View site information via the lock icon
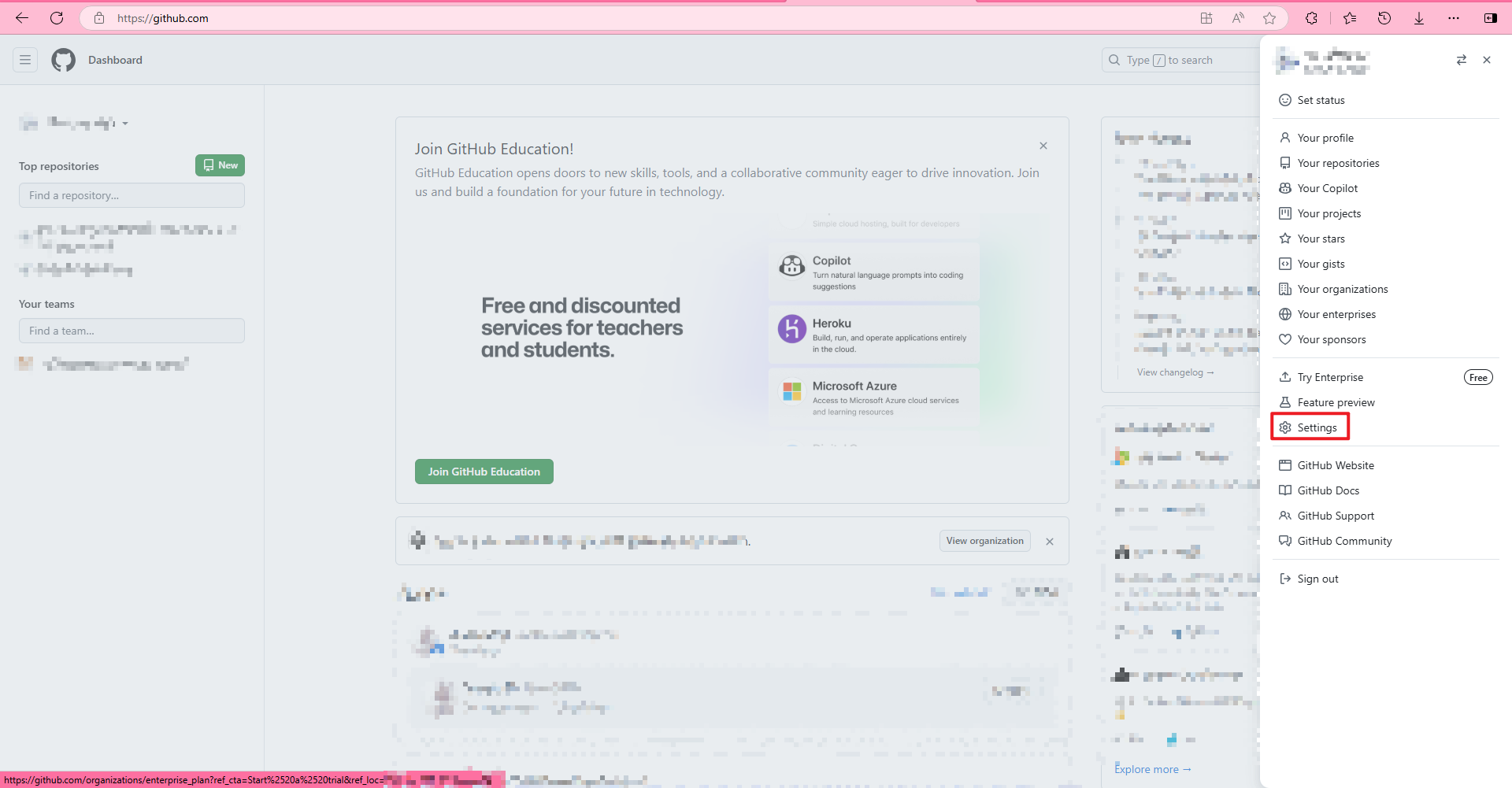1512x788 pixels. [99, 18]
